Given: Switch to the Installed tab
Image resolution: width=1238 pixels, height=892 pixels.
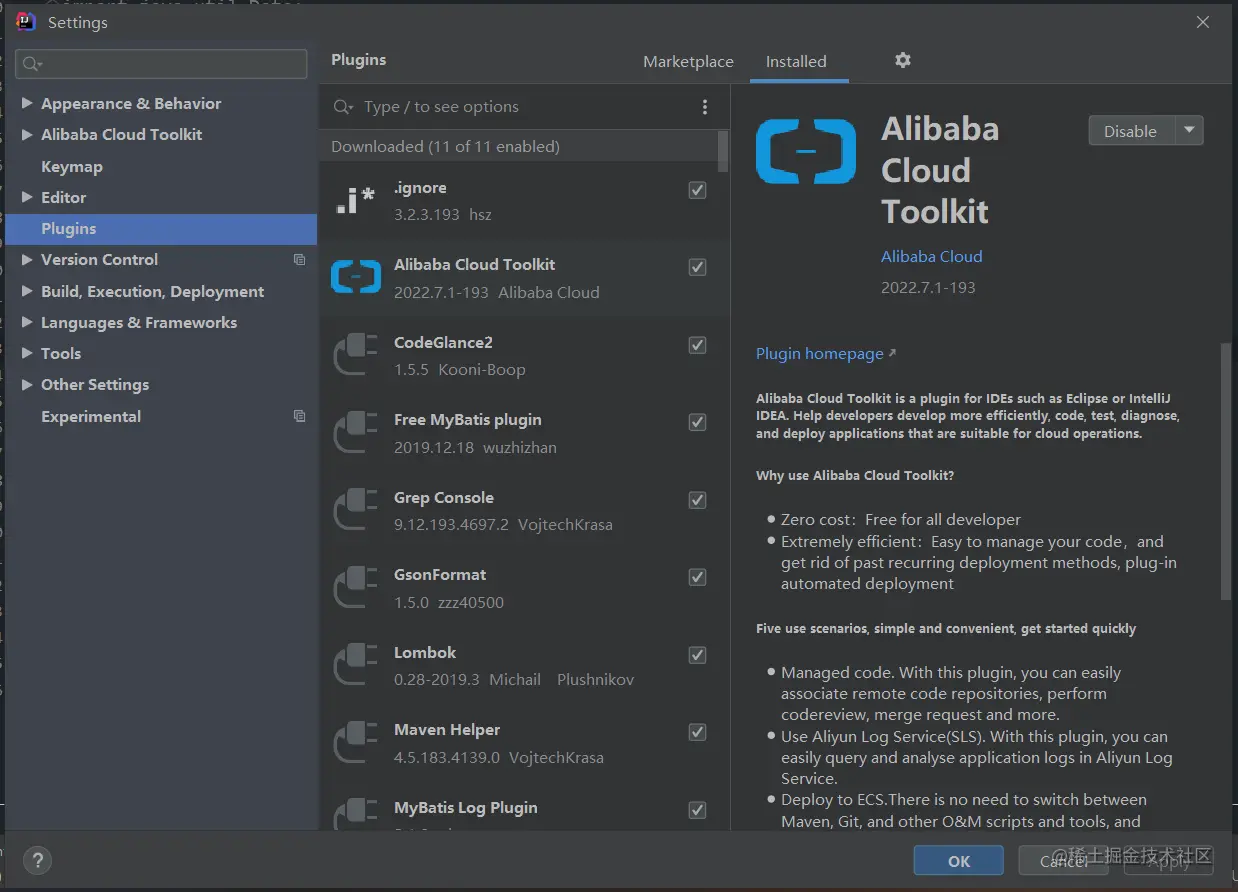Looking at the screenshot, I should [x=796, y=61].
